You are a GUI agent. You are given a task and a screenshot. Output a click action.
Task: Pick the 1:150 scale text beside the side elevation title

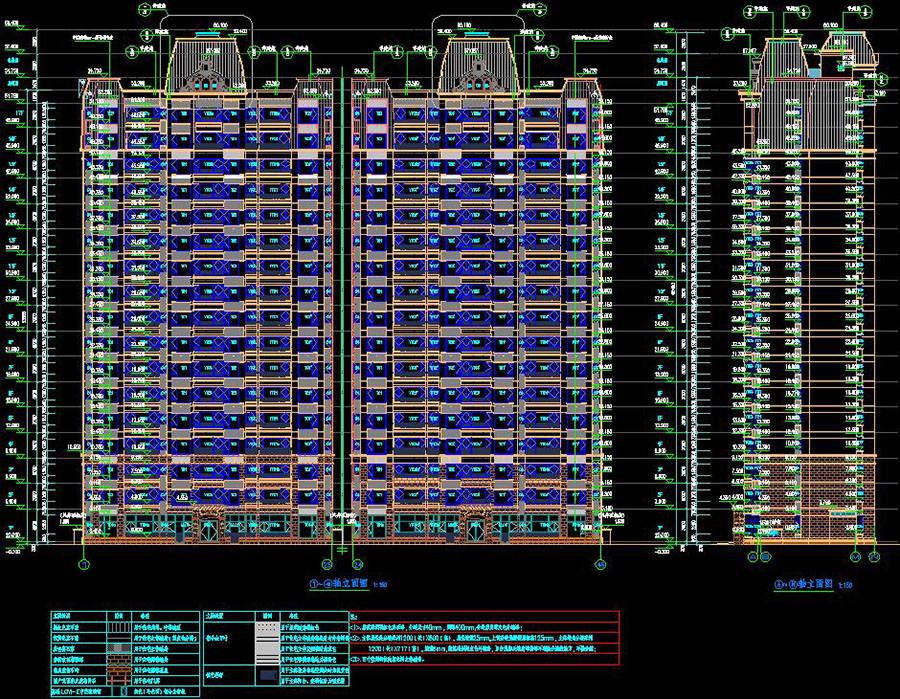845,585
